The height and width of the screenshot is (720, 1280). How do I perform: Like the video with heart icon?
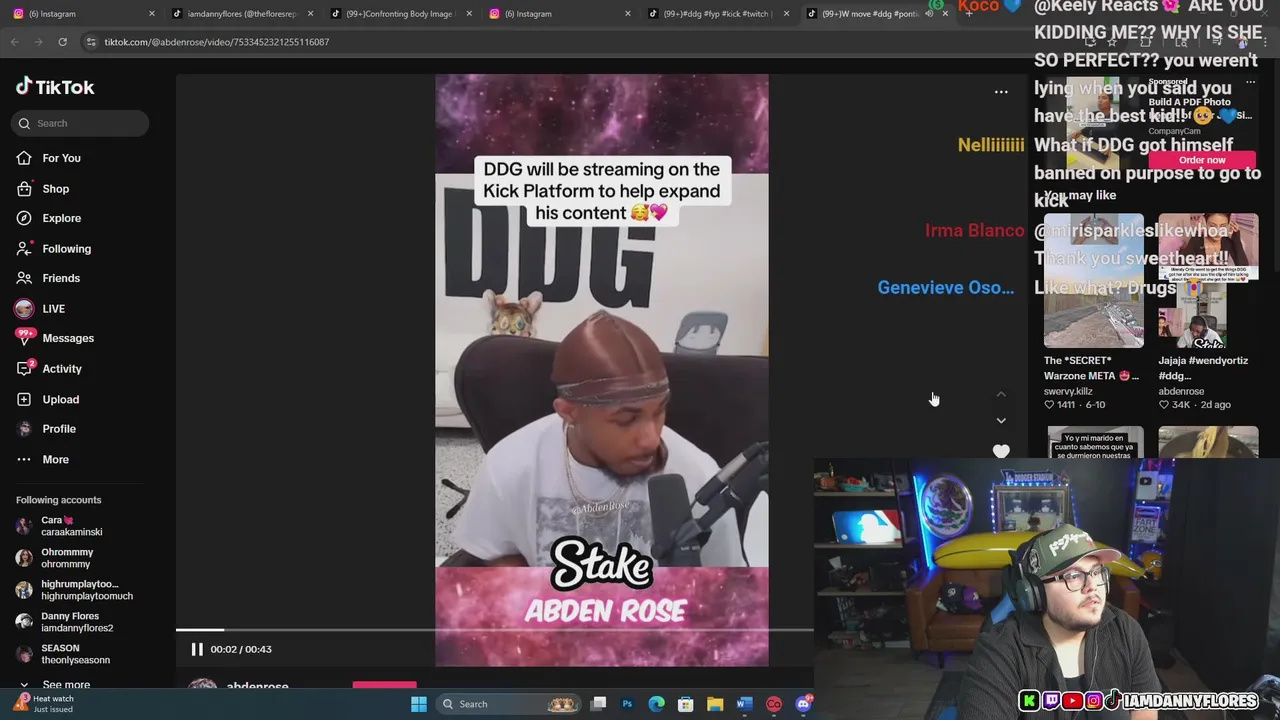[1001, 451]
